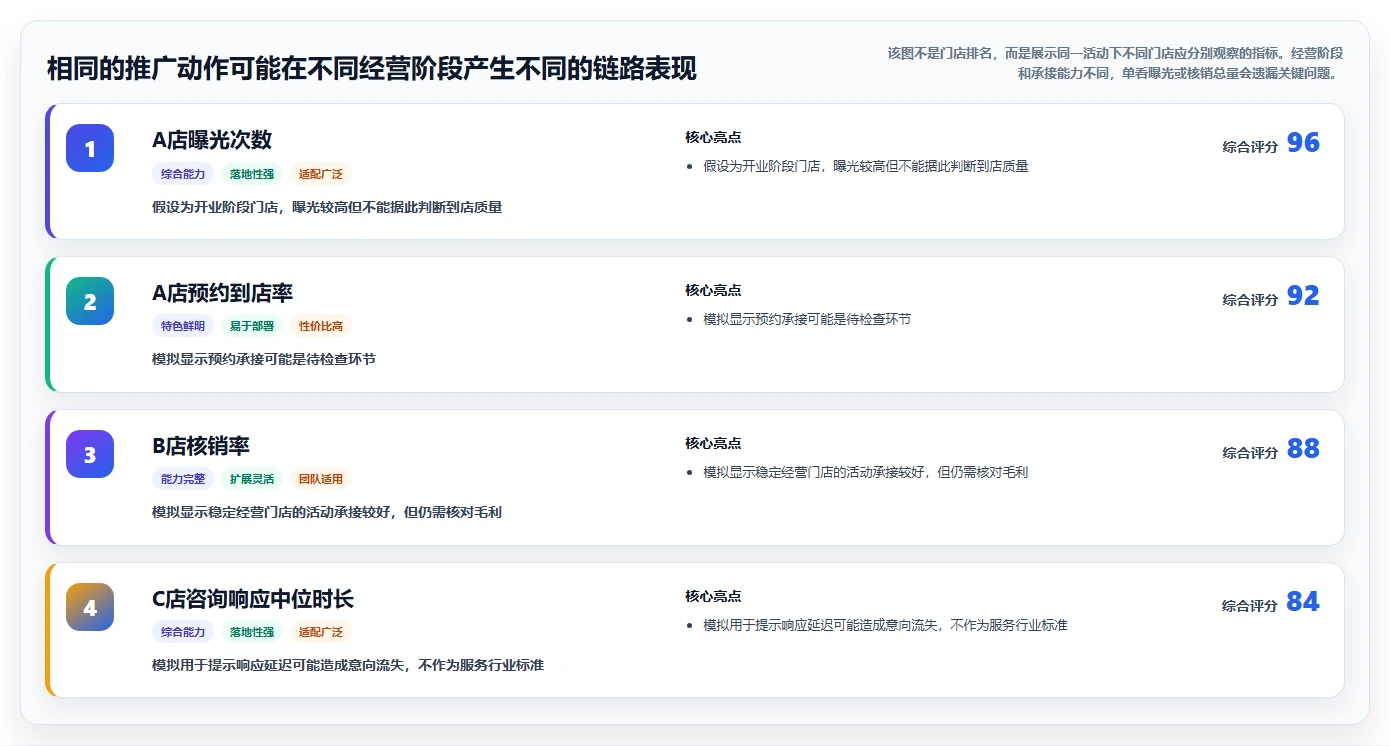The height and width of the screenshot is (746, 1390).
Task: Select the 能力完整 tag
Action: tap(183, 479)
